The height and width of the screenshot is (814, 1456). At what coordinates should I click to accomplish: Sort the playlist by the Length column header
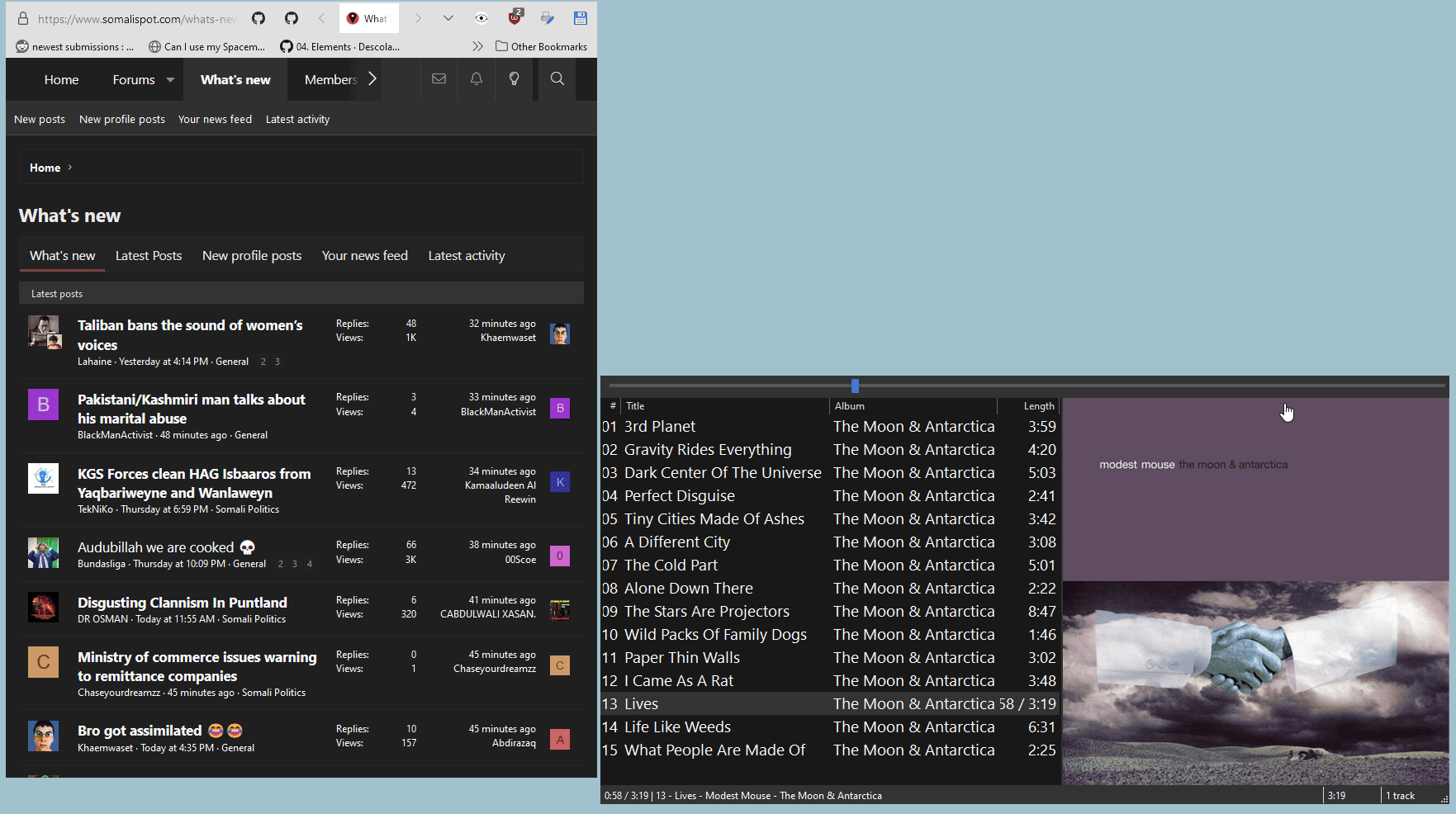point(1028,406)
